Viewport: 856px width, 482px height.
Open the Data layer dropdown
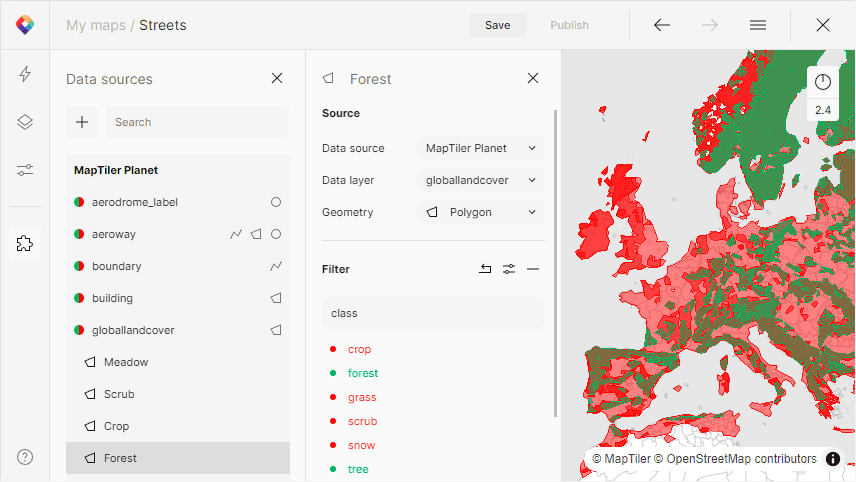pos(481,180)
